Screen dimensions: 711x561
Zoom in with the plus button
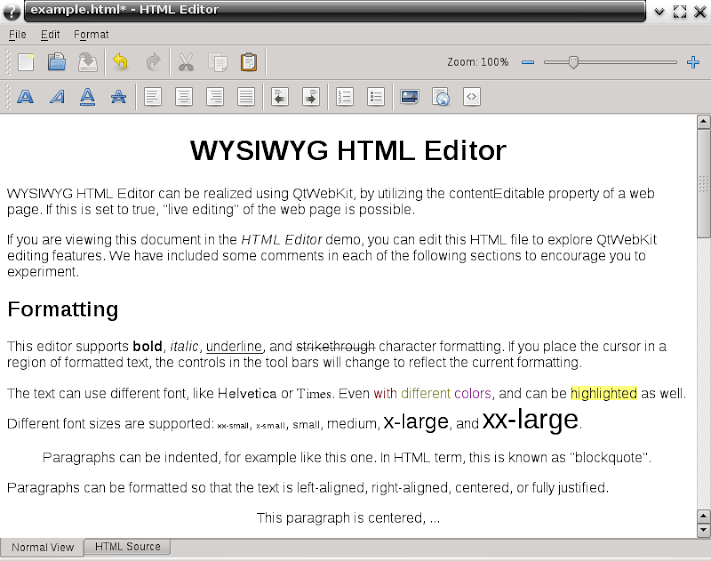click(x=693, y=62)
